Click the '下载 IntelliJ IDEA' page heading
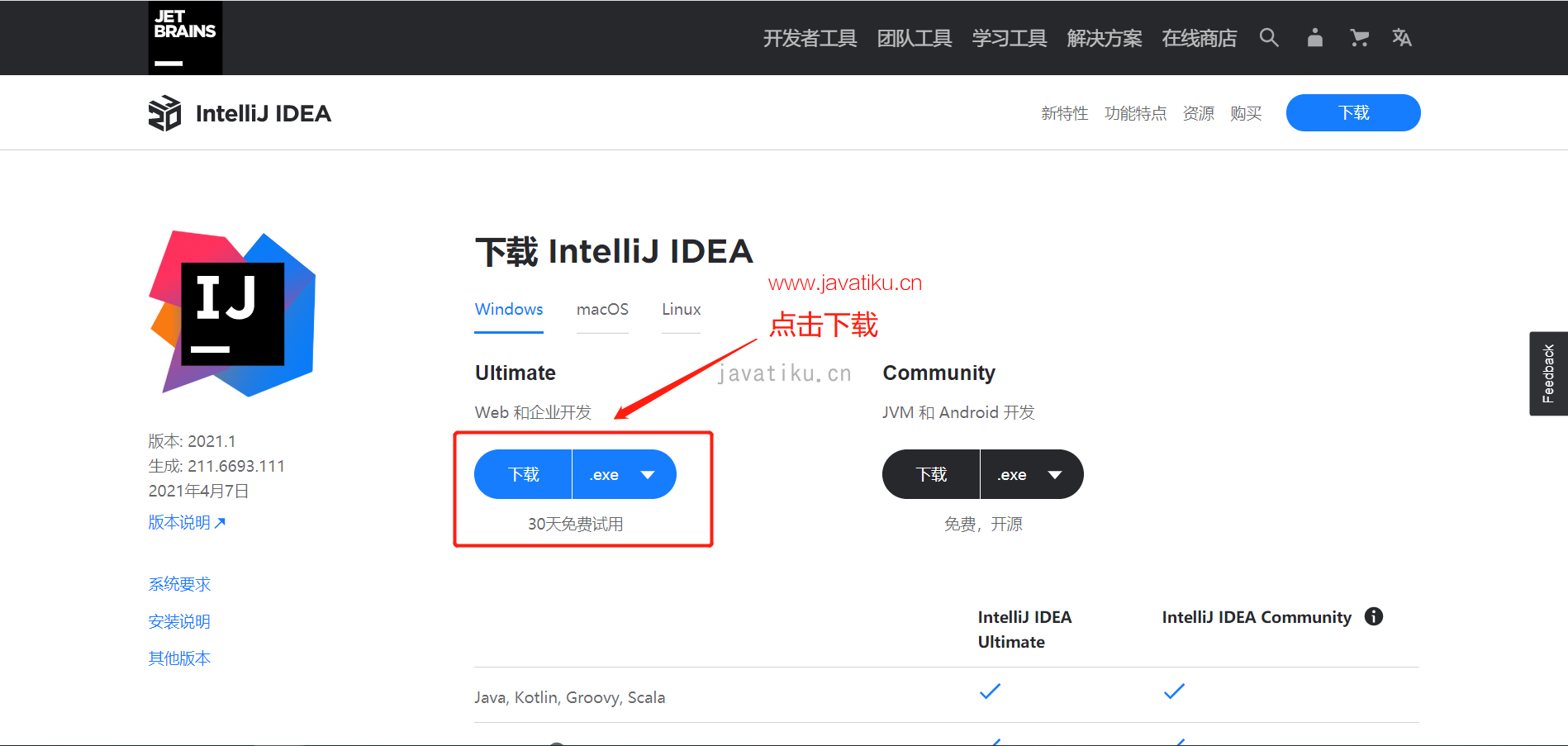This screenshot has height=746, width=1568. (x=614, y=251)
